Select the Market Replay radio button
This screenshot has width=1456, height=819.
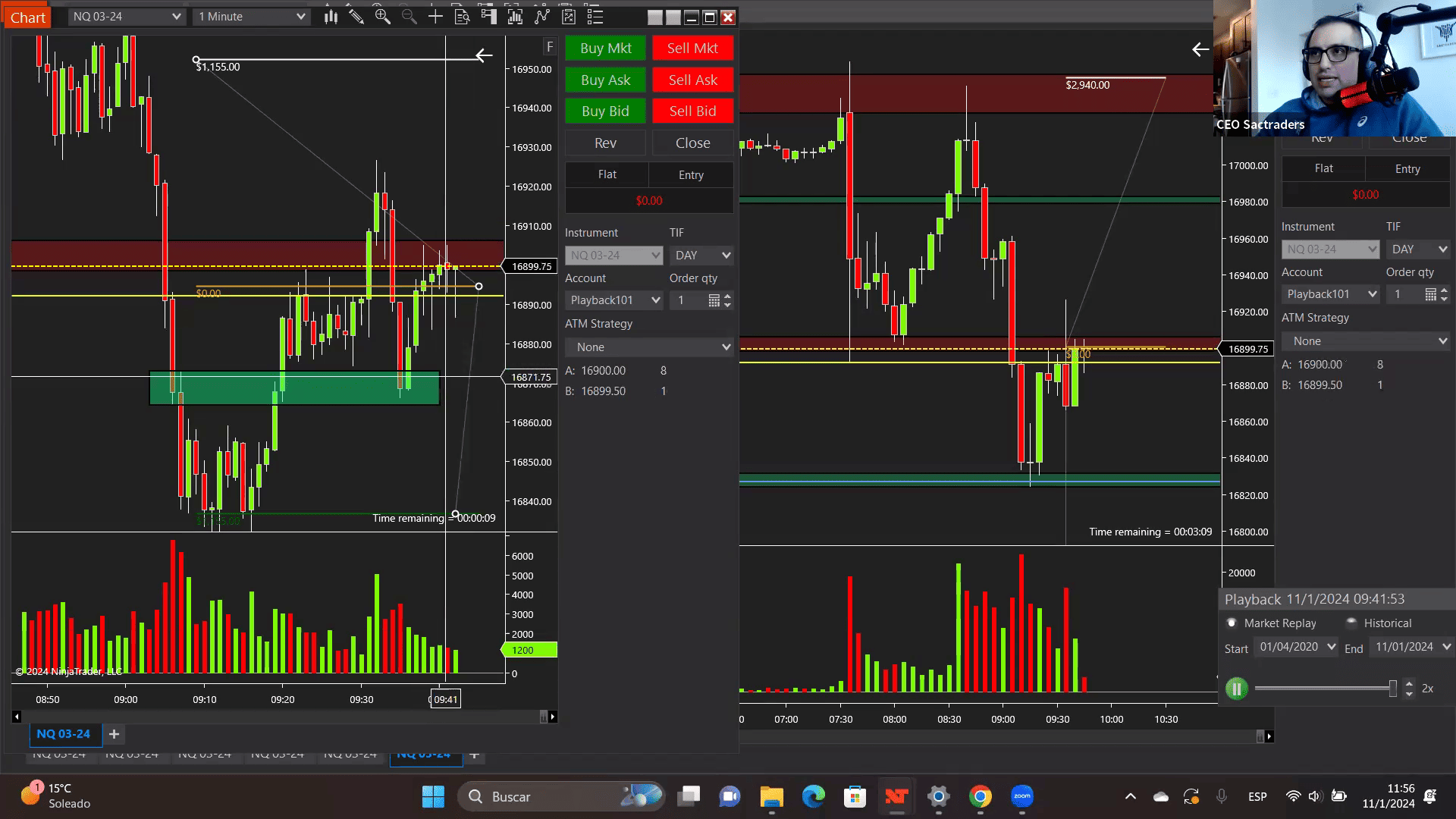(1232, 623)
